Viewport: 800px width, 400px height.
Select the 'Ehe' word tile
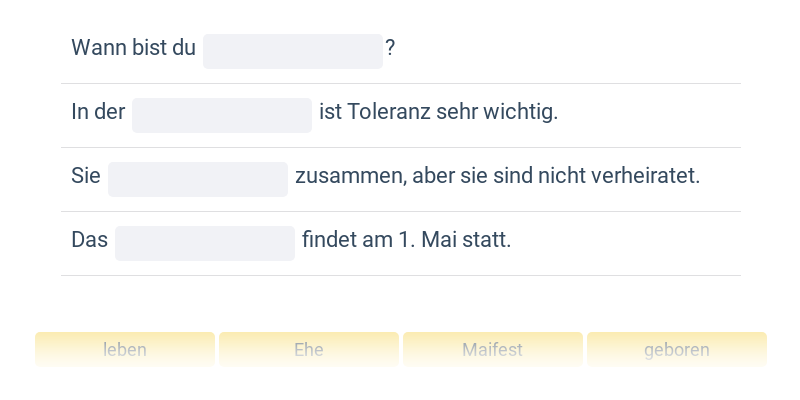309,350
